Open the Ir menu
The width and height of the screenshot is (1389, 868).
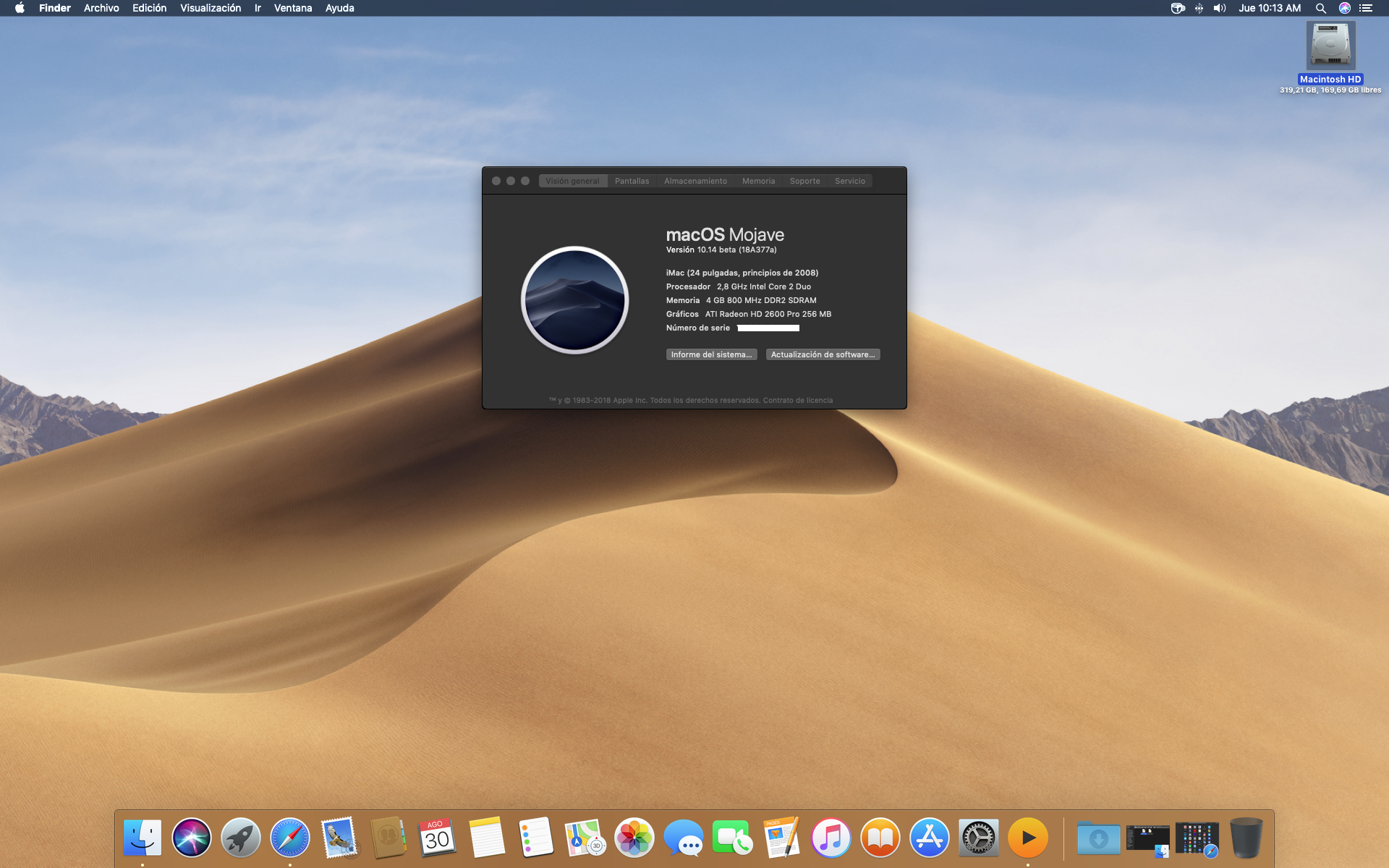point(258,8)
